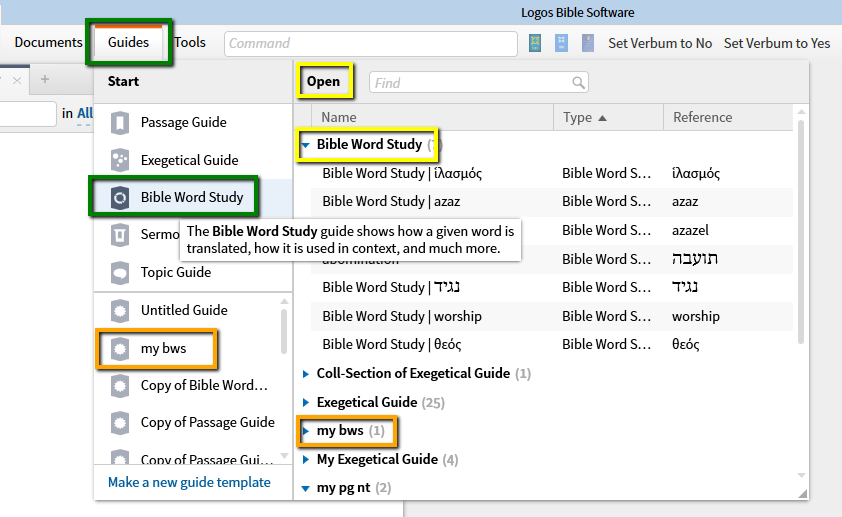
Task: Expand the Exegetical Guide (25) group
Action: coord(306,403)
